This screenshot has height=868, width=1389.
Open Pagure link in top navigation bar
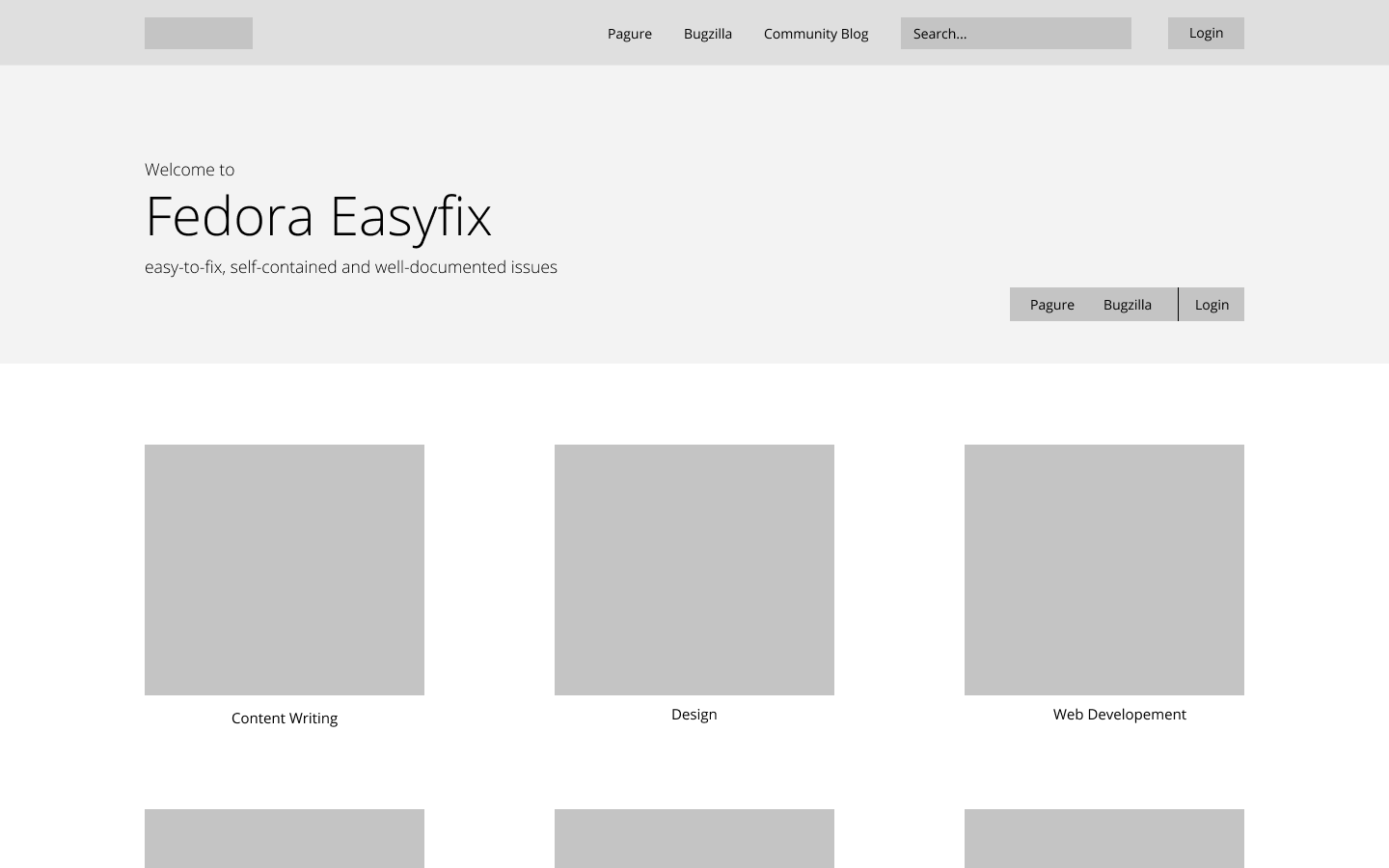tap(630, 34)
